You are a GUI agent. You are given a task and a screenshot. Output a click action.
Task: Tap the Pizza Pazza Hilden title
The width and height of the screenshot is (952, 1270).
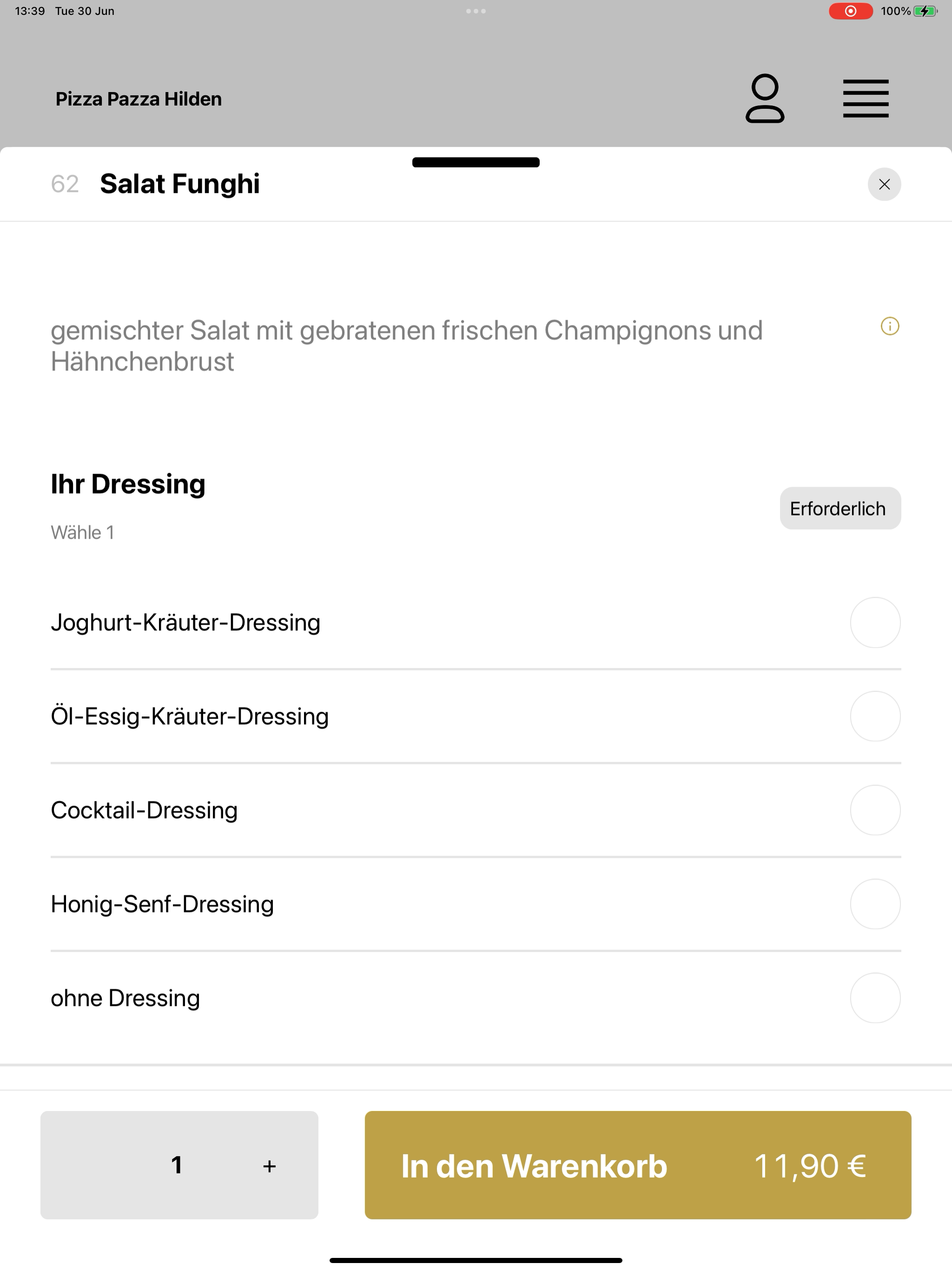139,99
